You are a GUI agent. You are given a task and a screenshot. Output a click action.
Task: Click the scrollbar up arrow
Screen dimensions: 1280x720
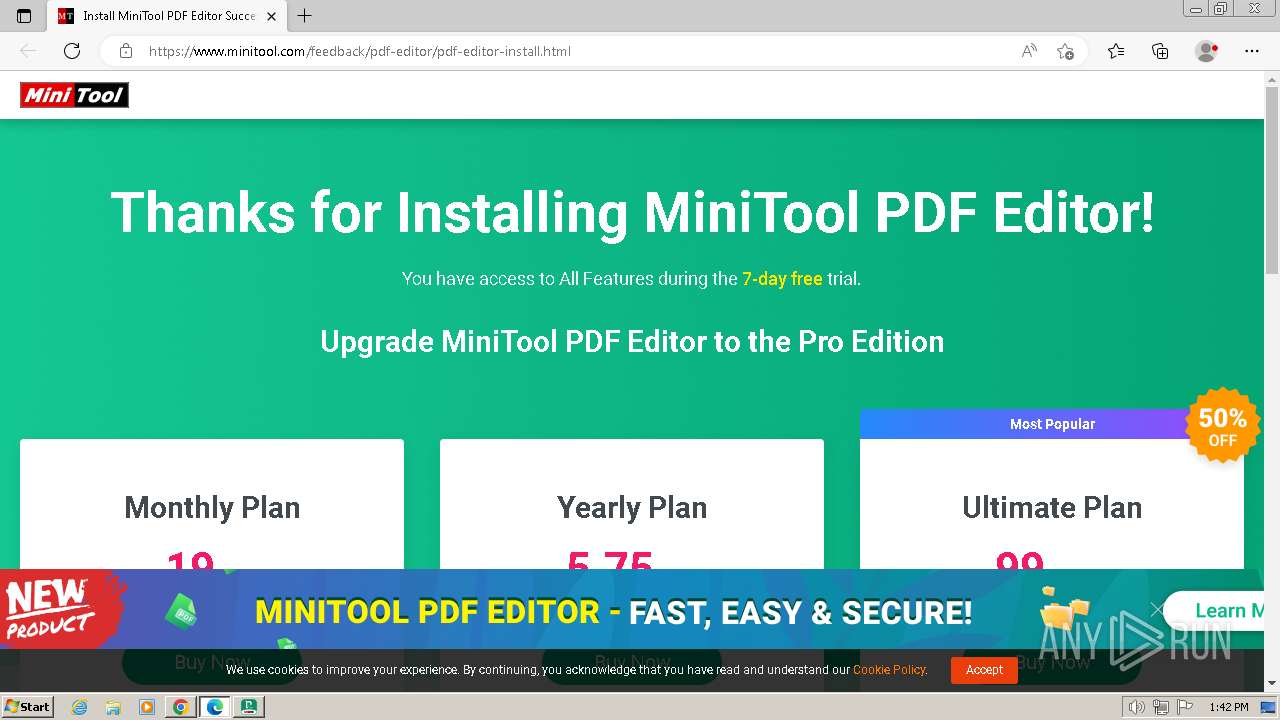[x=1272, y=77]
